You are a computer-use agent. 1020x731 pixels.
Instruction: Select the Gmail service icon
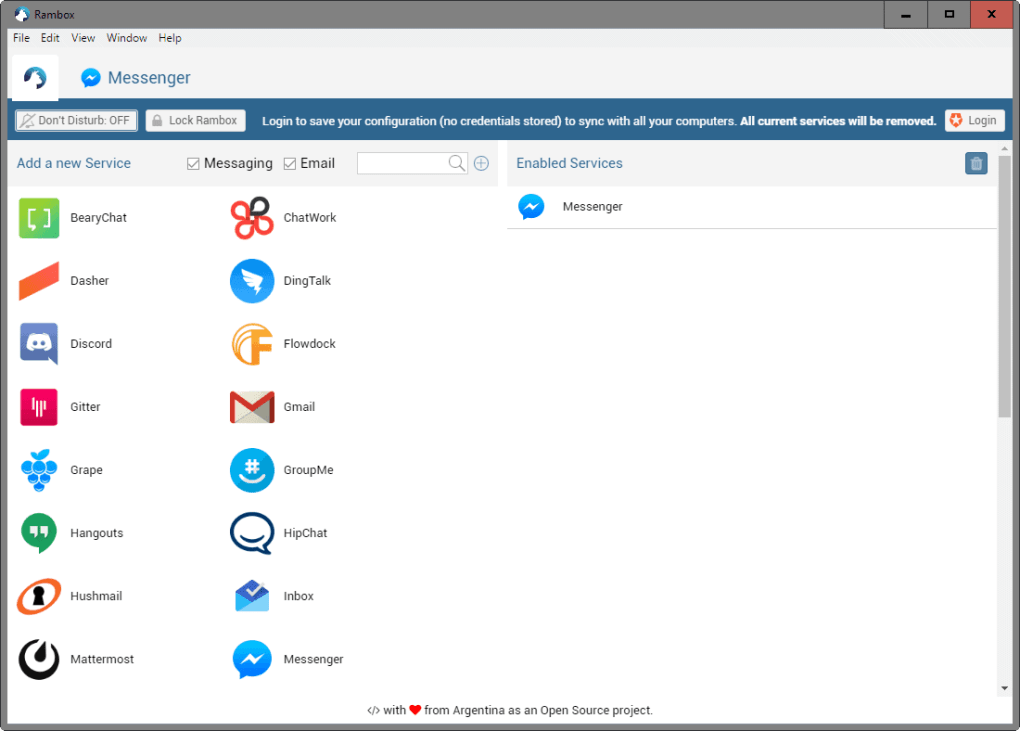pos(252,407)
